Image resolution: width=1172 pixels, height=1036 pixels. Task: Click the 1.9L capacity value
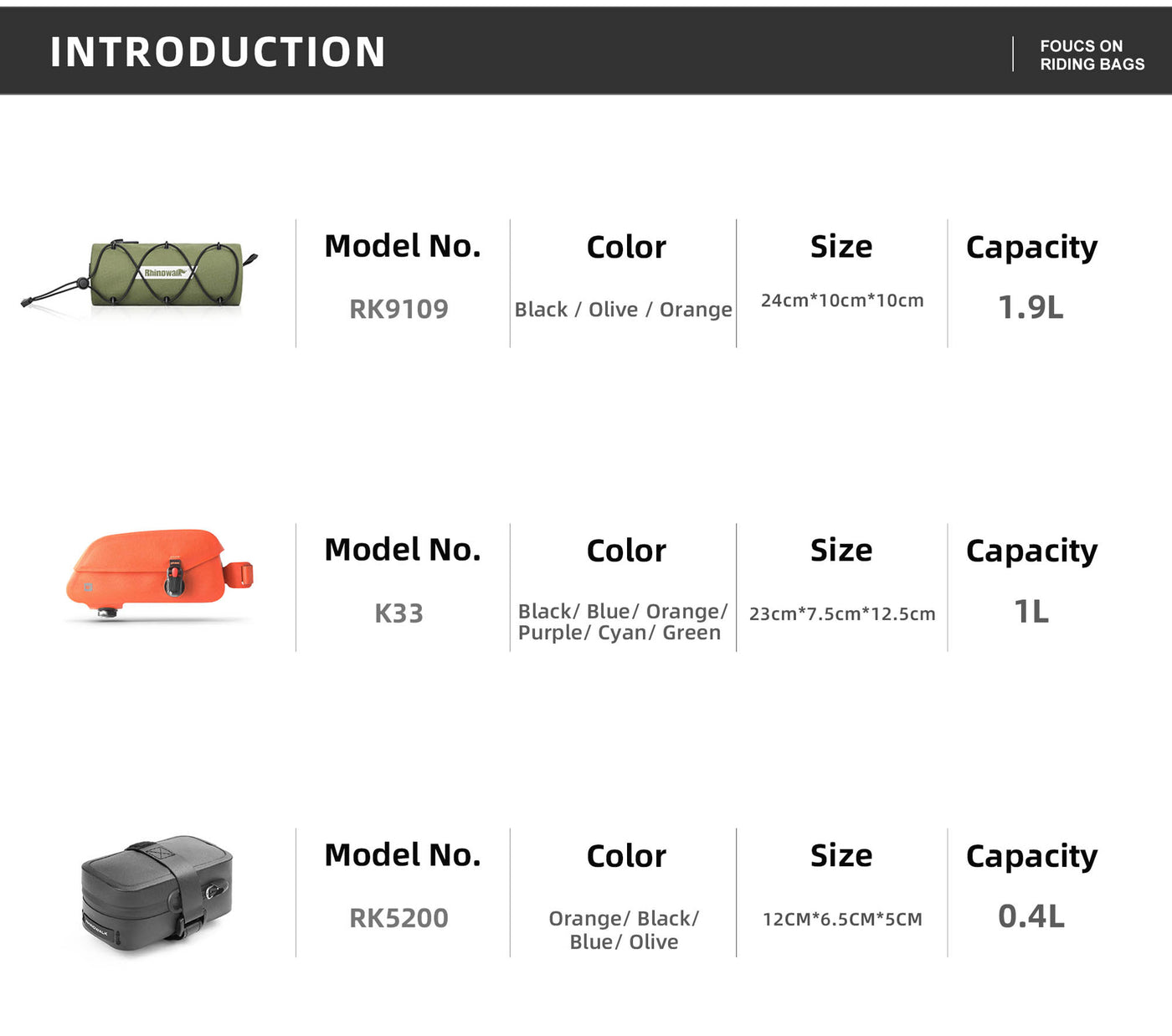pos(1031,307)
